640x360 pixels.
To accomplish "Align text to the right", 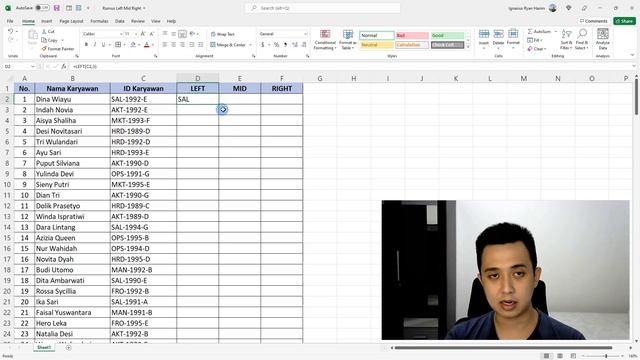I will coord(182,44).
